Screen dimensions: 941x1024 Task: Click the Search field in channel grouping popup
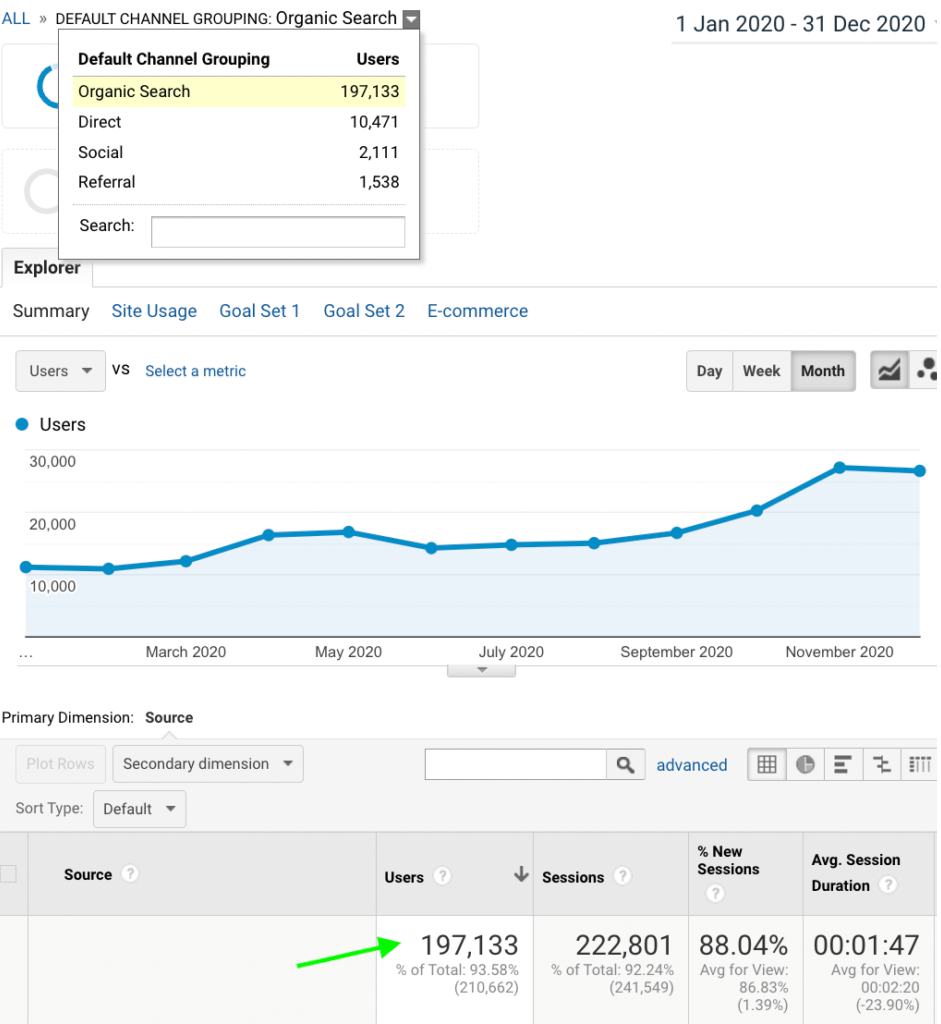tap(277, 231)
